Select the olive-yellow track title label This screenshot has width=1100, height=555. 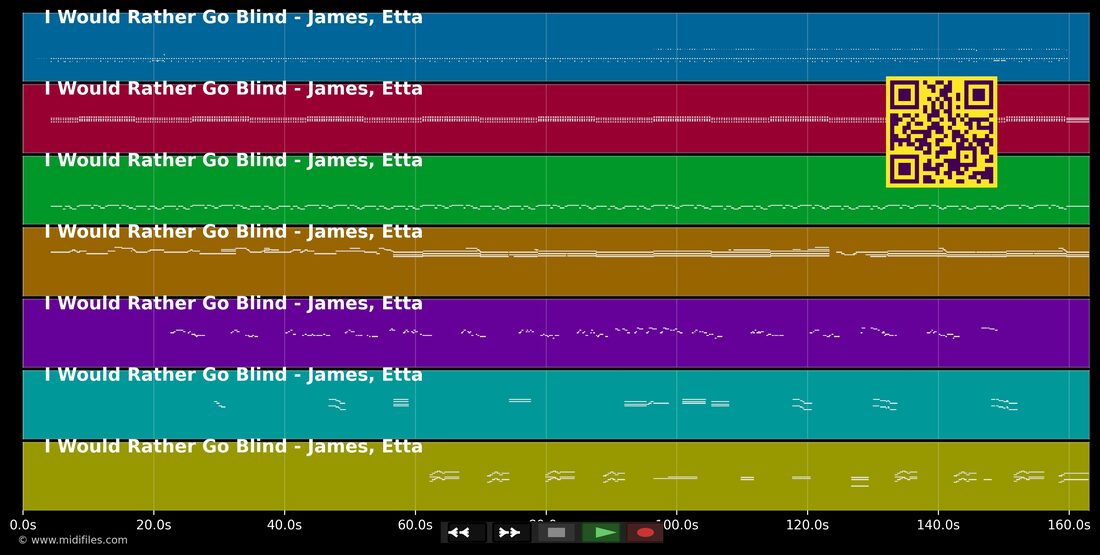click(x=234, y=446)
